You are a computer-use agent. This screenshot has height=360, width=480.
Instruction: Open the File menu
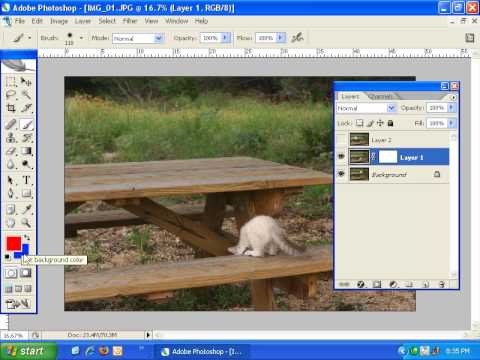coord(20,21)
